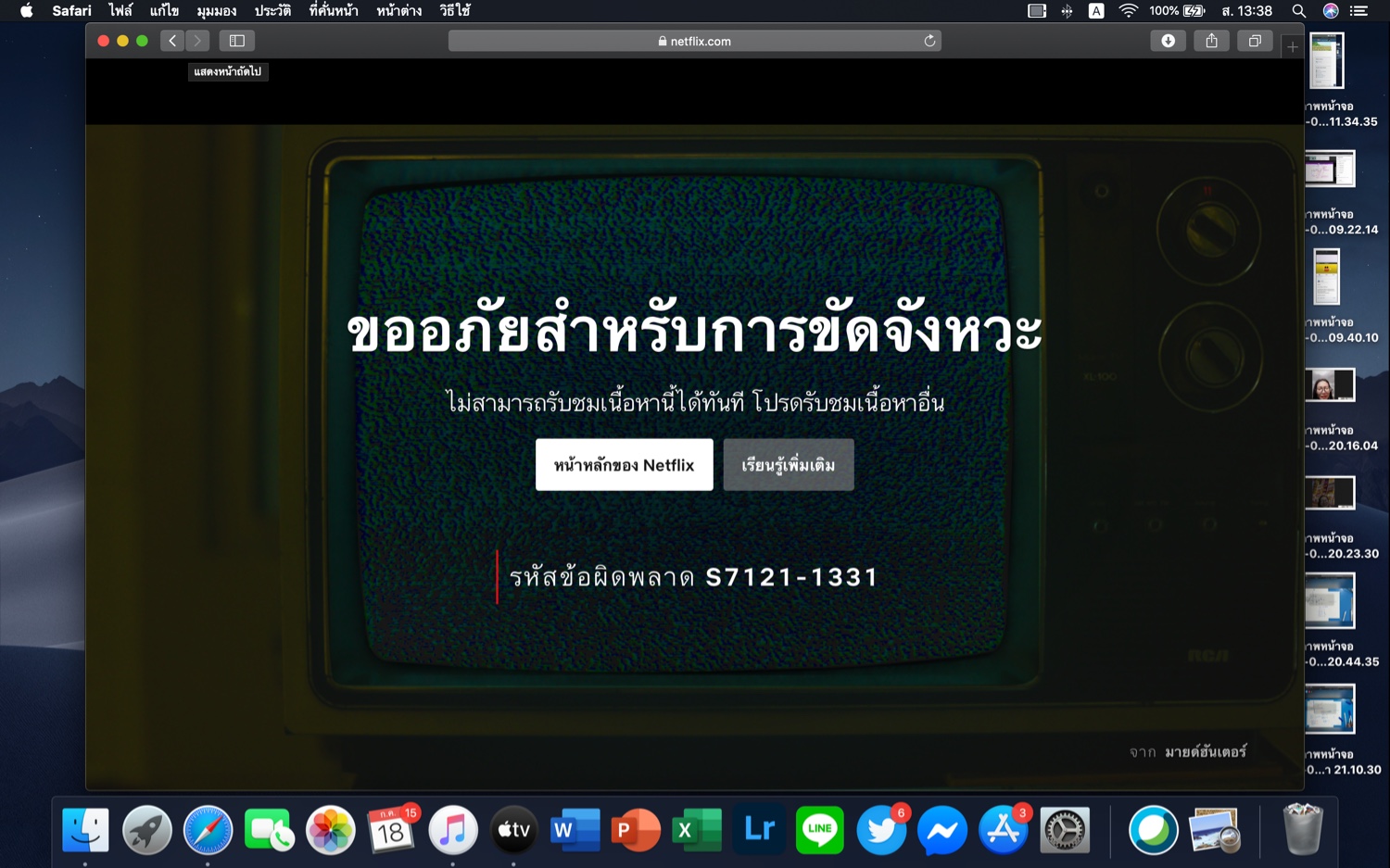Viewport: 1390px width, 868px height.
Task: Click the เรียนรู้เพิ่มเติม button
Action: (x=789, y=465)
